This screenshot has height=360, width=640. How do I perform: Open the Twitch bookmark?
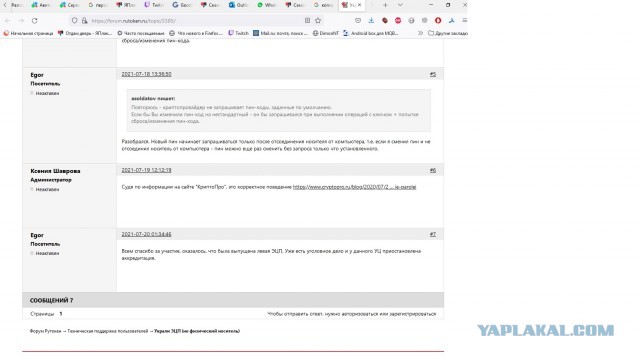click(238, 33)
